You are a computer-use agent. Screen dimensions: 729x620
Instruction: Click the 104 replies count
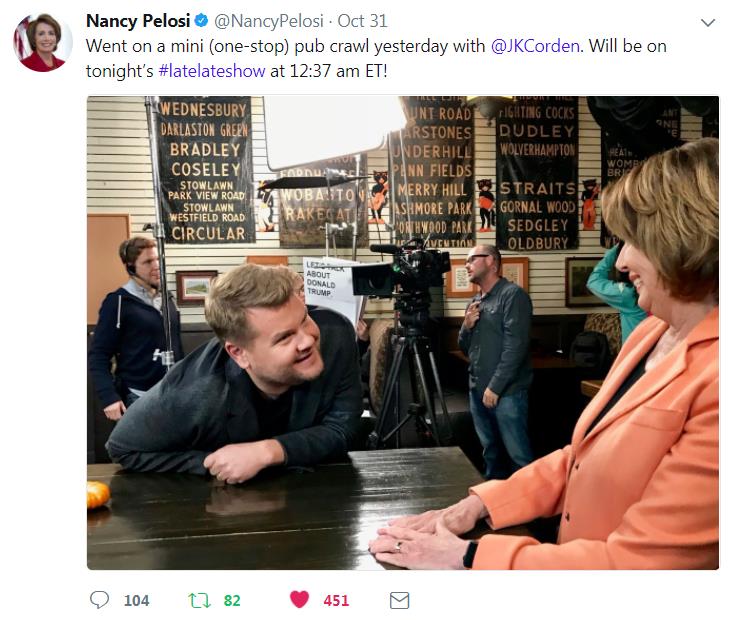point(136,600)
